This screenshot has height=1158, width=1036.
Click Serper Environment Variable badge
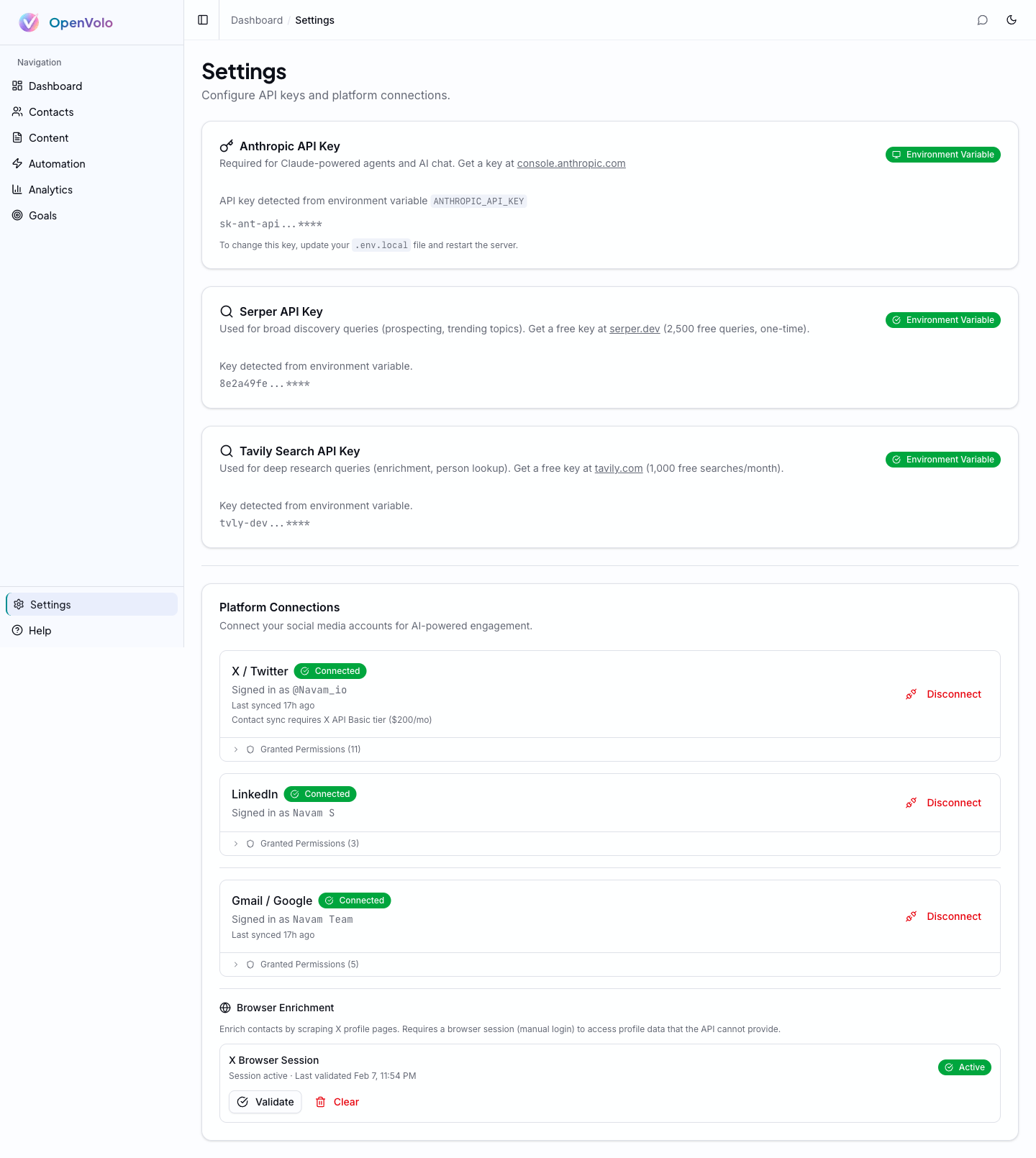click(x=943, y=320)
